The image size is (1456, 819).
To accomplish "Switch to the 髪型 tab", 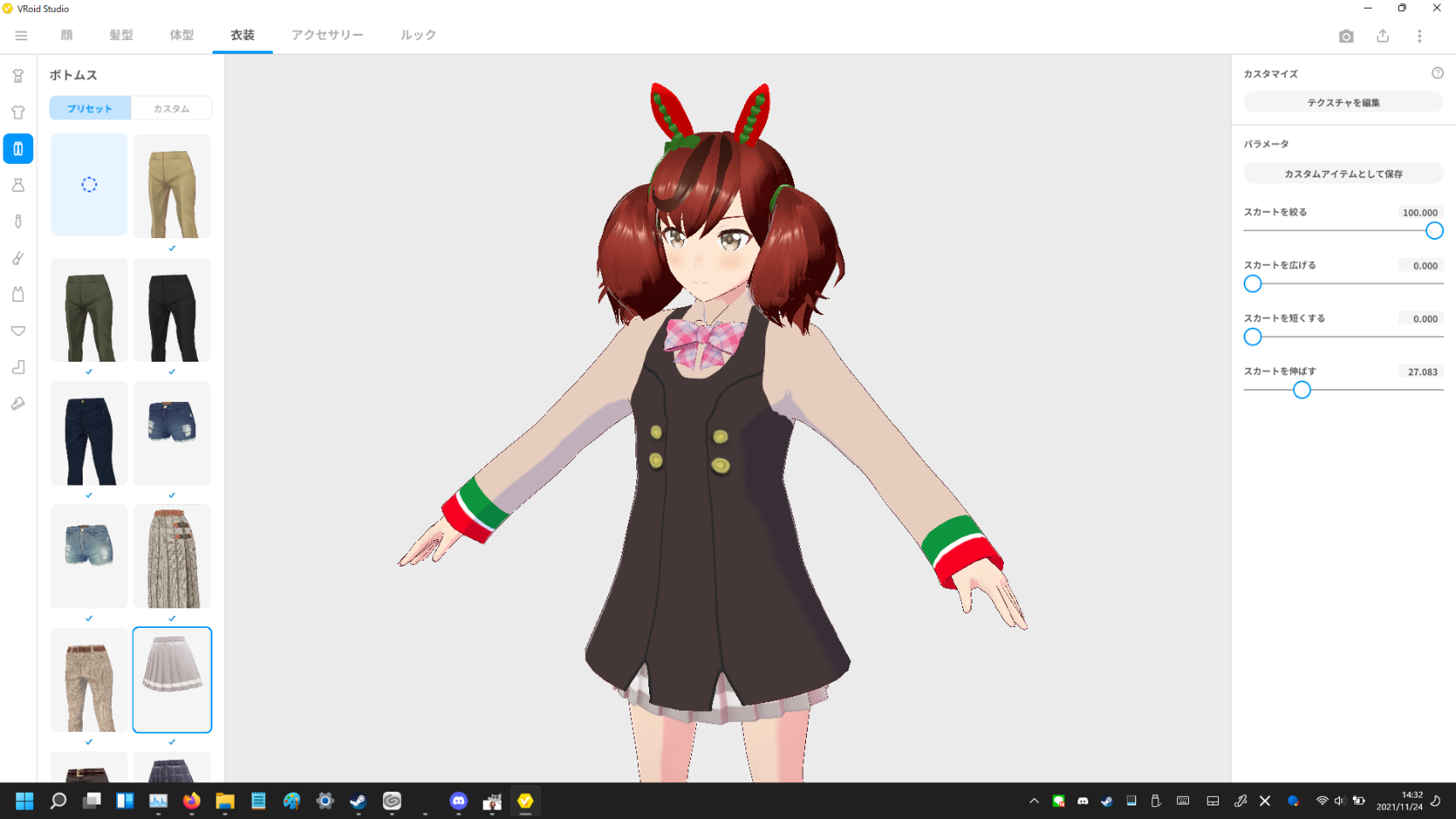I will point(121,35).
